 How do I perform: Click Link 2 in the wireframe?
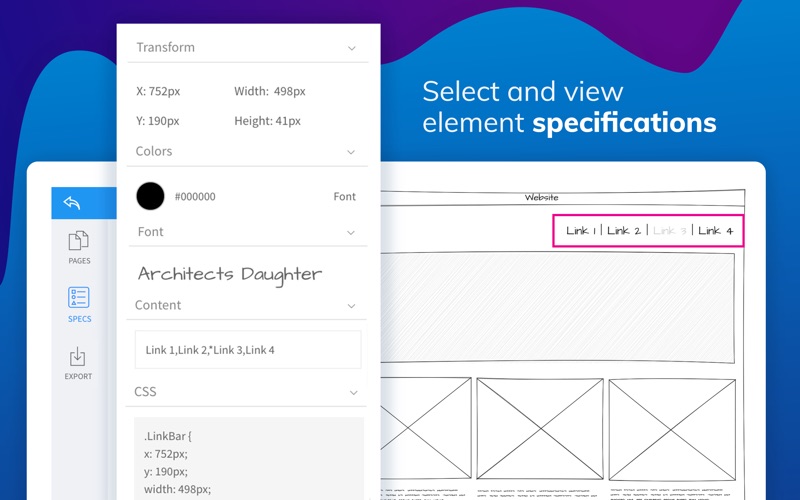coord(623,231)
